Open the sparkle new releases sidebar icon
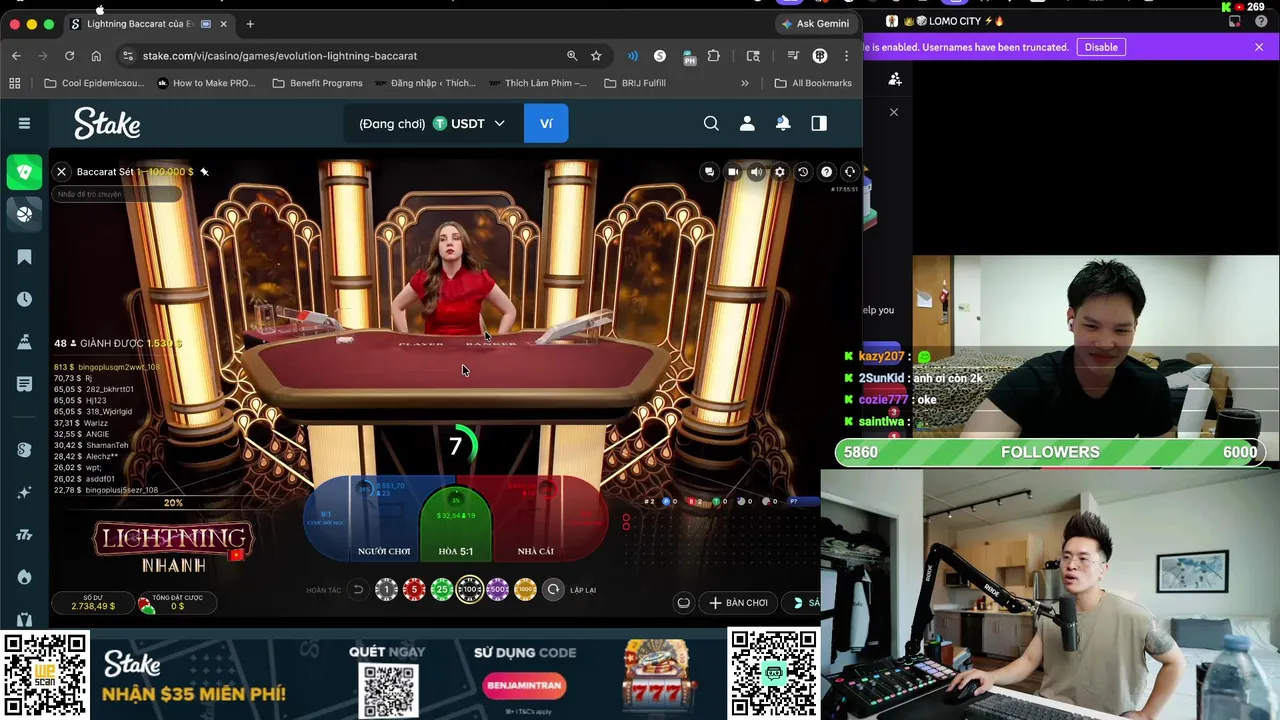 (x=24, y=492)
